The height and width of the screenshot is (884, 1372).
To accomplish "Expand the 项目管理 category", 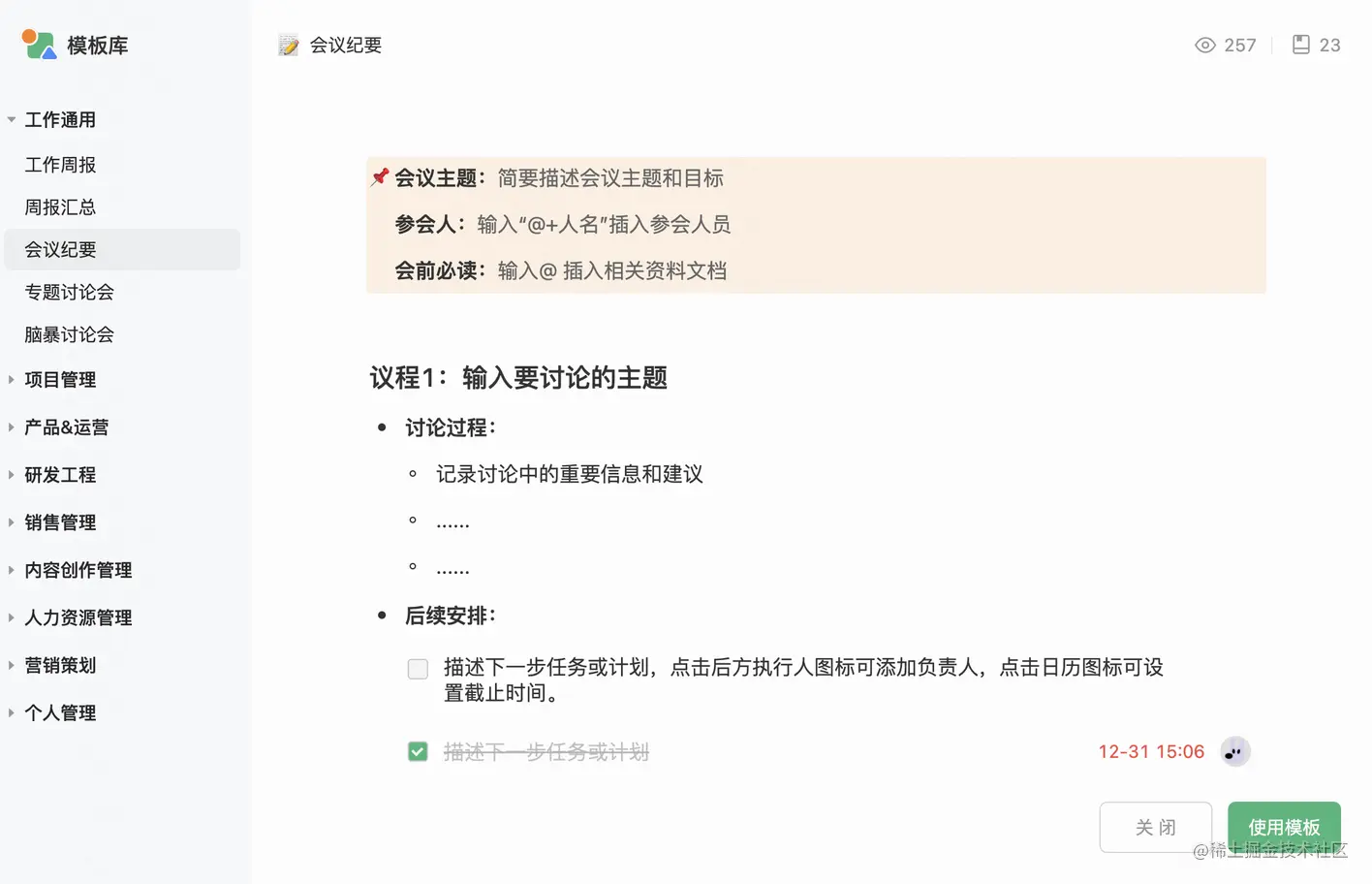I will [60, 380].
